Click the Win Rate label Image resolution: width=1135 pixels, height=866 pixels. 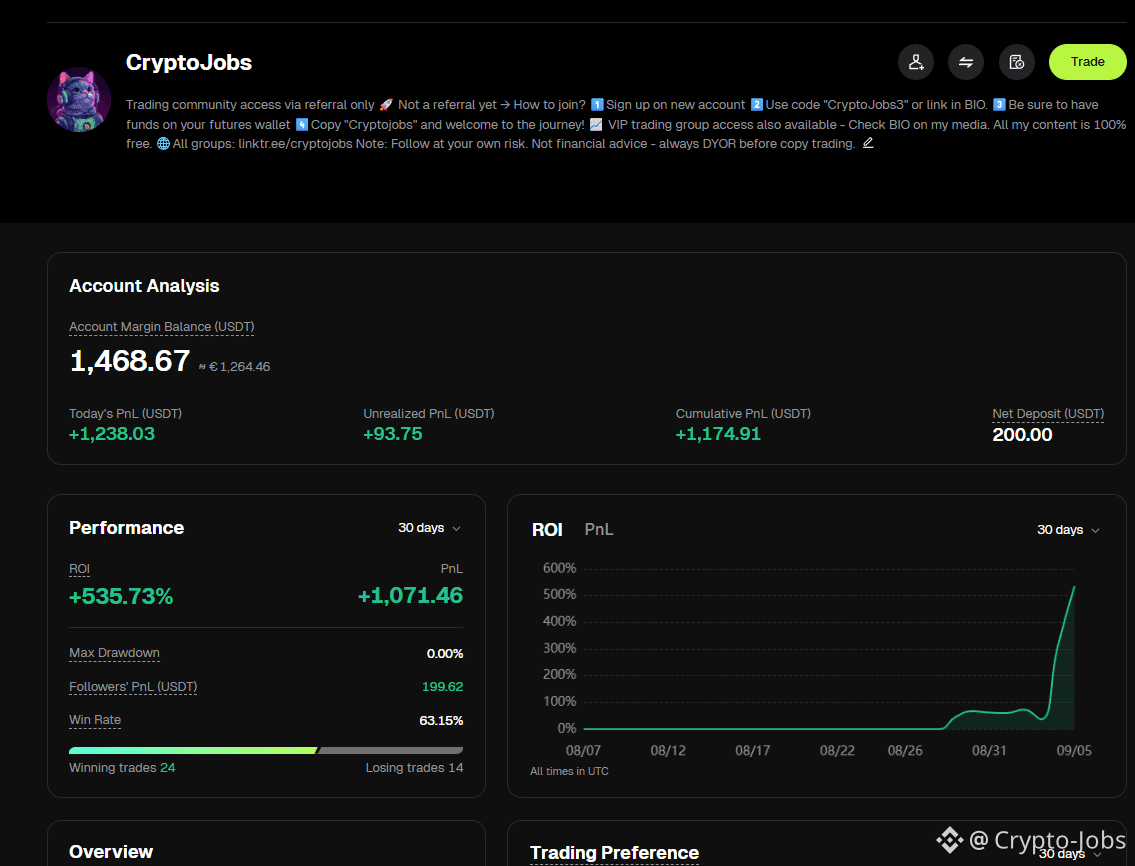[95, 720]
